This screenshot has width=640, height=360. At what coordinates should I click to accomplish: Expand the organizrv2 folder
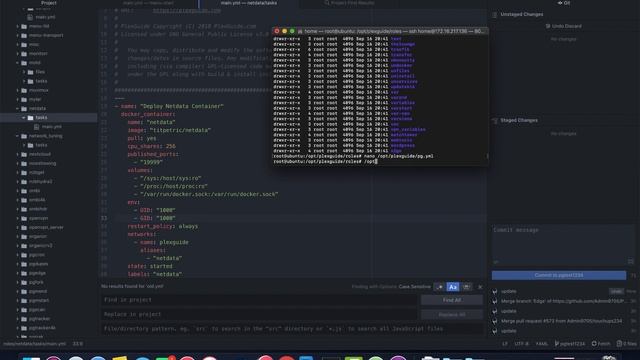(18, 246)
